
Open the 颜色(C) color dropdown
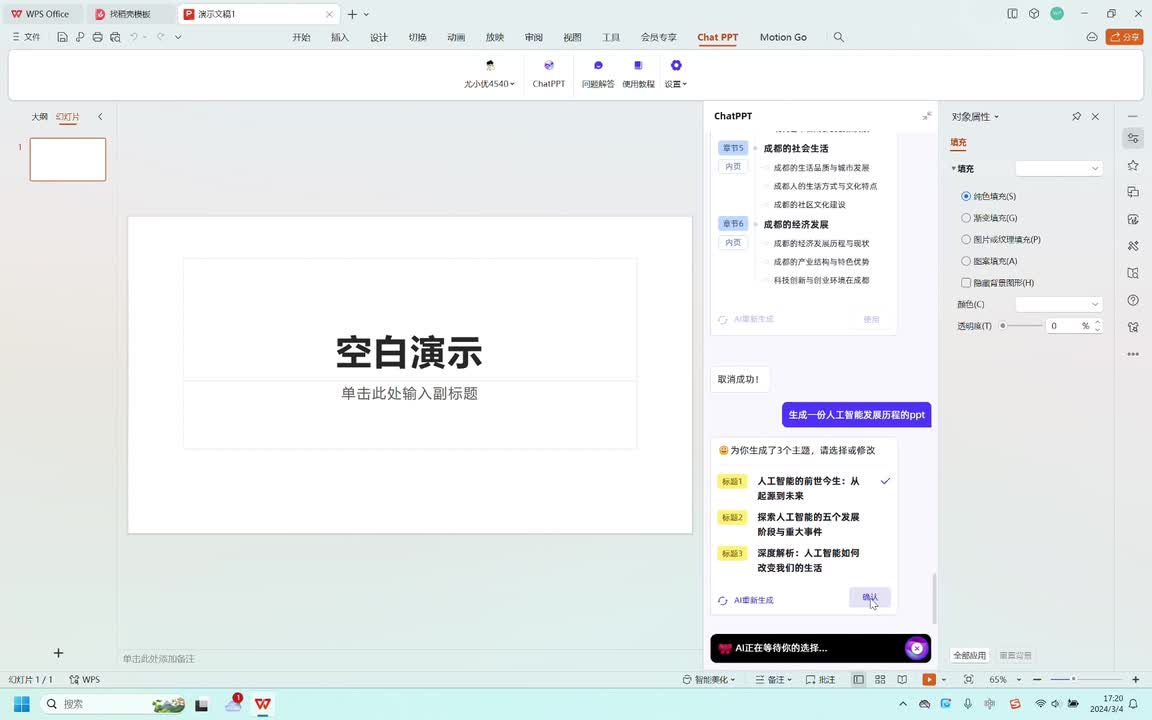(x=1058, y=304)
